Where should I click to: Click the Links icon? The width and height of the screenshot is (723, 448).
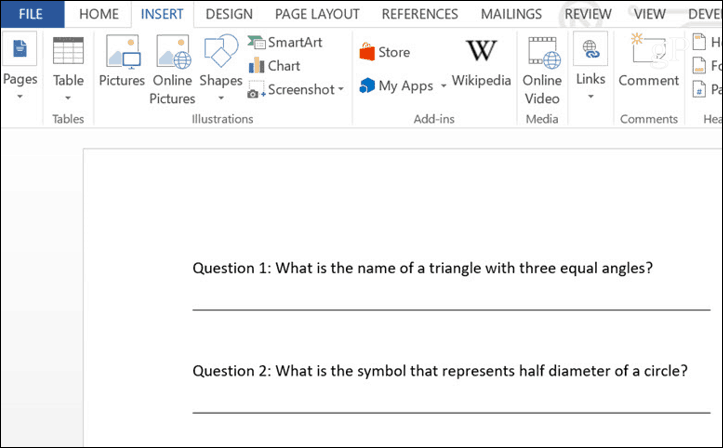(591, 49)
